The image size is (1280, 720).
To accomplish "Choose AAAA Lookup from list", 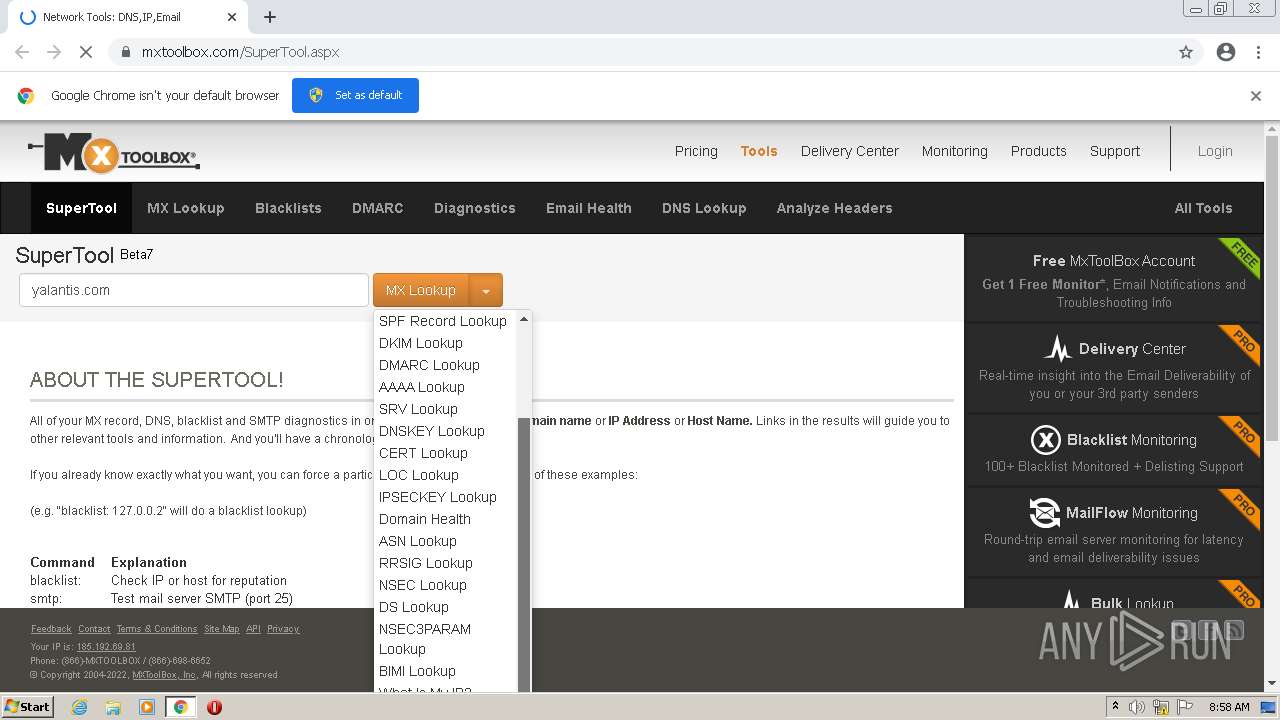I will [x=422, y=387].
